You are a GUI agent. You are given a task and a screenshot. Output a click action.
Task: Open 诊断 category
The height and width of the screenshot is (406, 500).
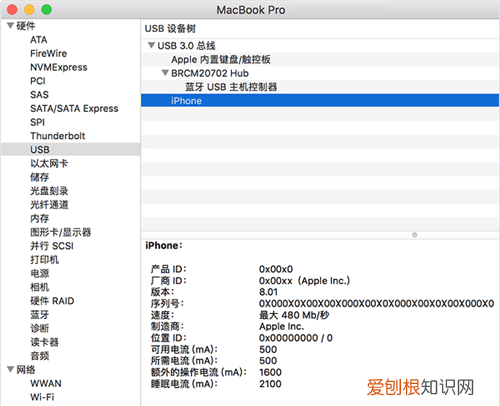39,328
